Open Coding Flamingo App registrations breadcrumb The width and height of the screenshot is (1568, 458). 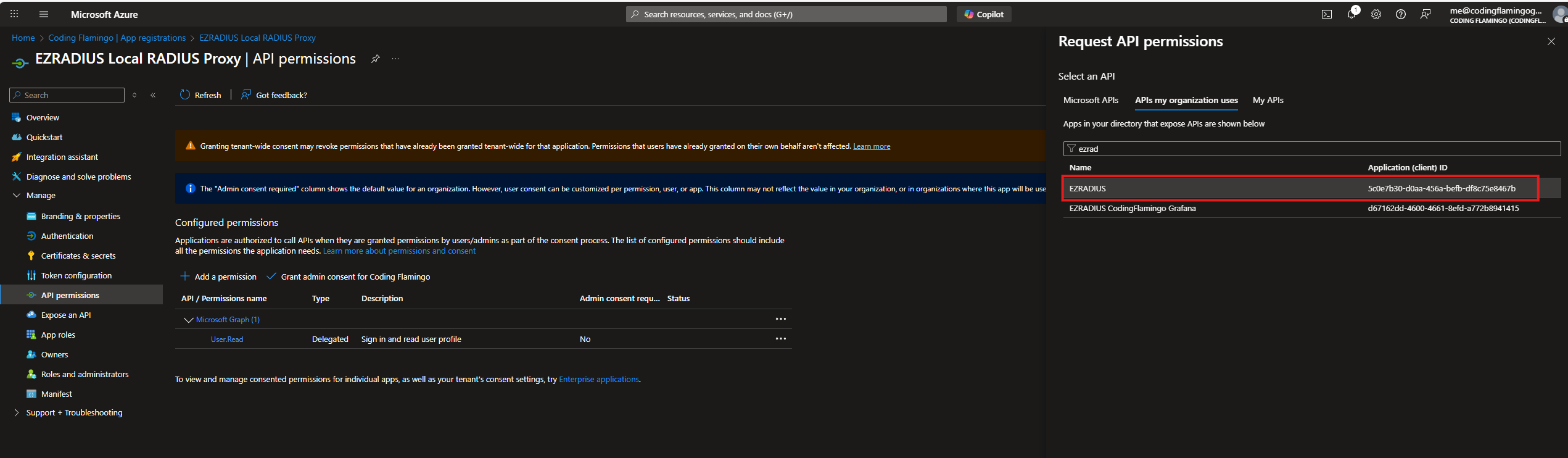point(117,38)
